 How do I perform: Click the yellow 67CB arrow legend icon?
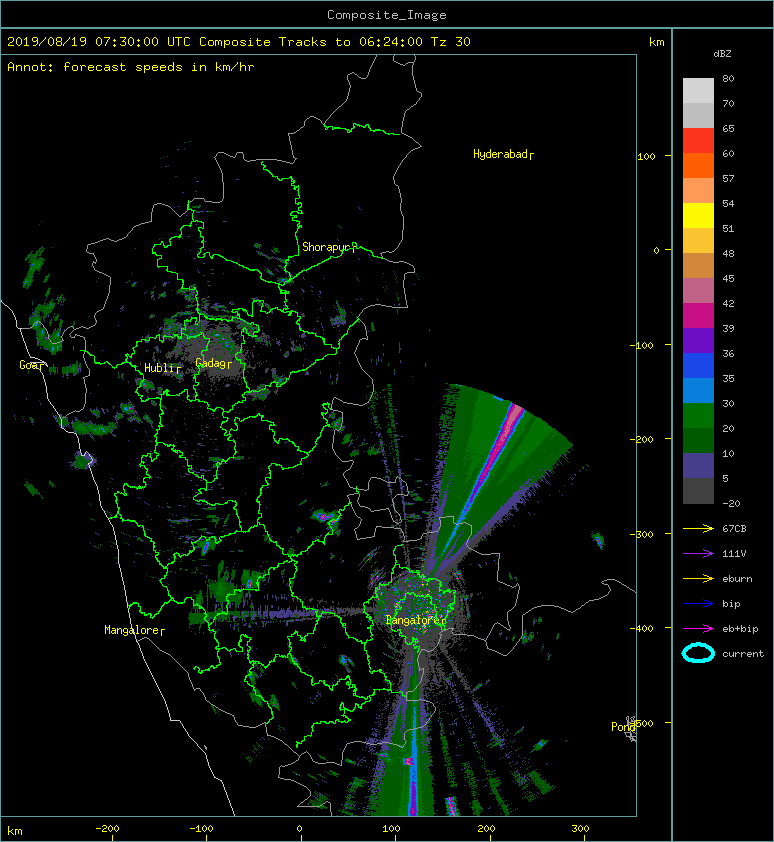click(698, 528)
